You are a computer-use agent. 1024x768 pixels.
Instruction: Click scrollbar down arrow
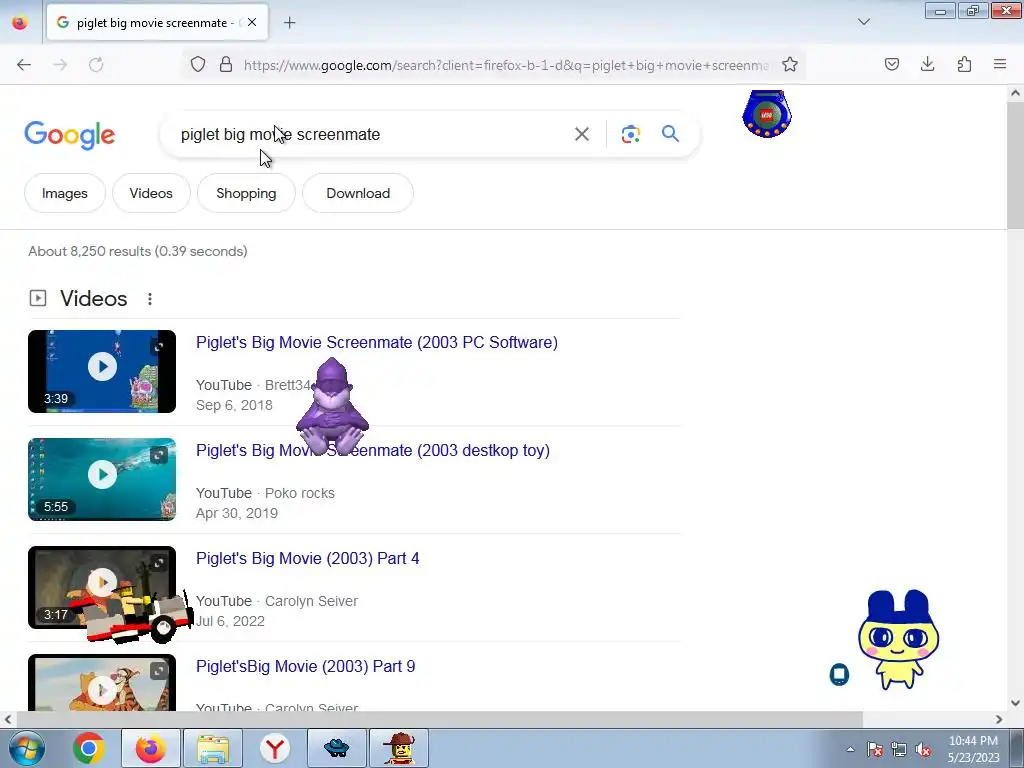coord(1015,703)
